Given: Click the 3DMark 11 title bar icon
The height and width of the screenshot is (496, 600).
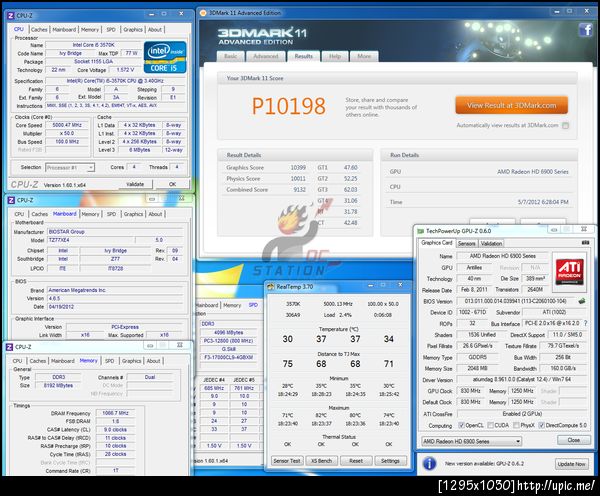Looking at the screenshot, I should click(203, 13).
